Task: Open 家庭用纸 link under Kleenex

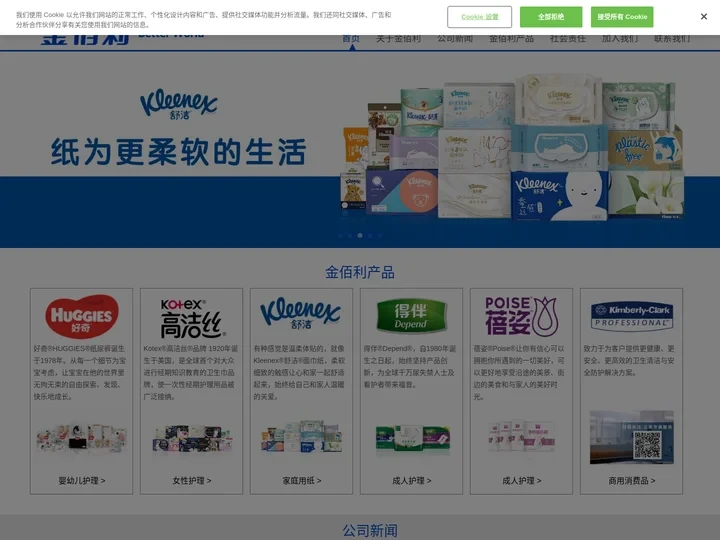Action: (302, 481)
